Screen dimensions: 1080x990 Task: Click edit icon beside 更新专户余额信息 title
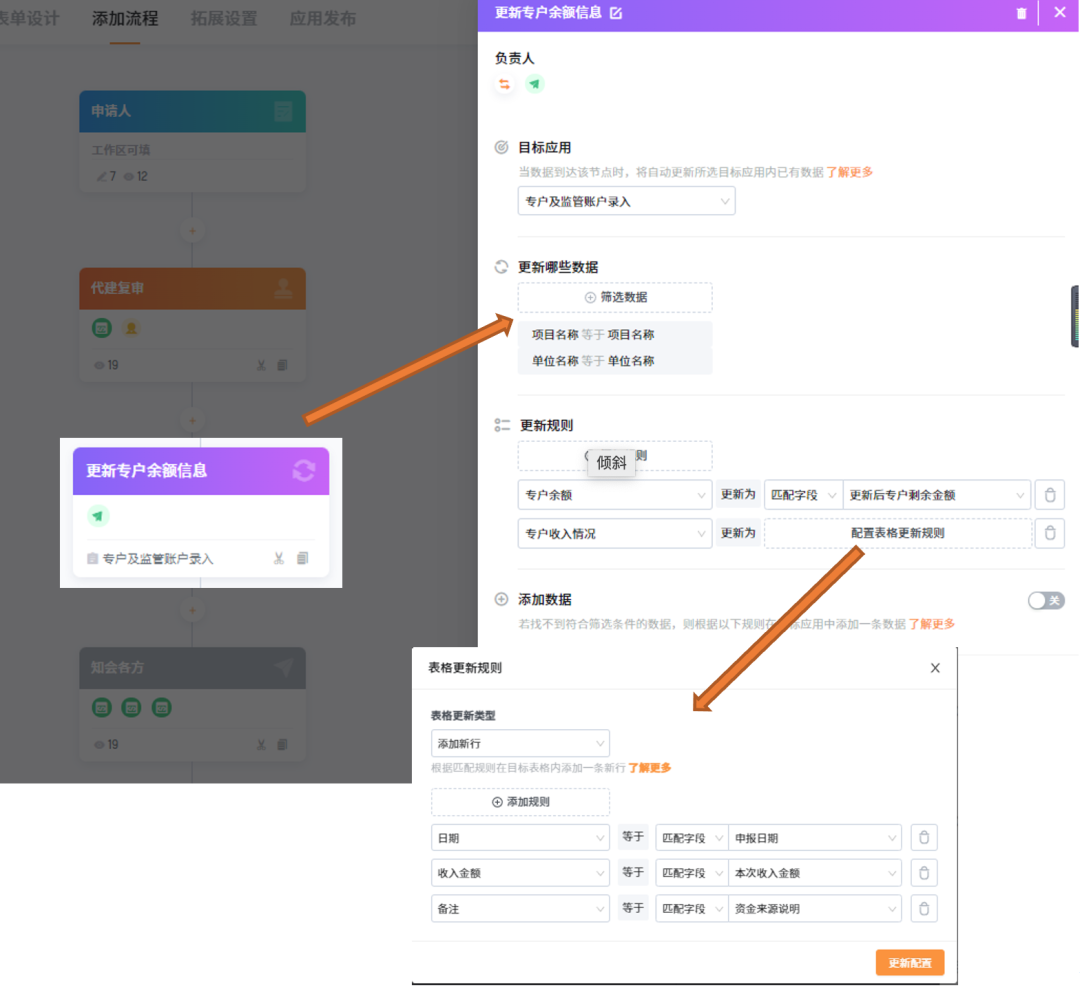coord(616,13)
